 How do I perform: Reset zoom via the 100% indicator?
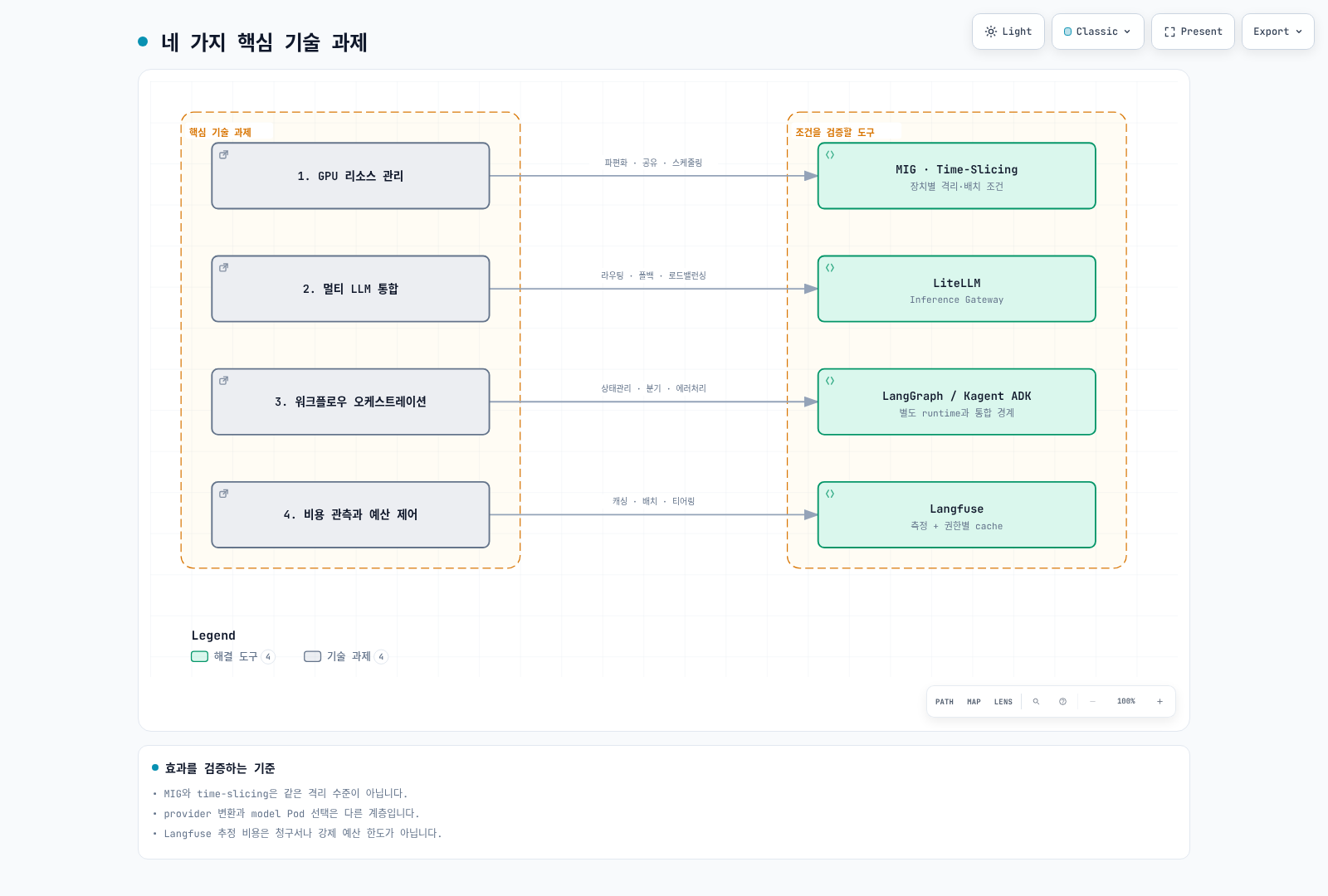coord(1126,702)
